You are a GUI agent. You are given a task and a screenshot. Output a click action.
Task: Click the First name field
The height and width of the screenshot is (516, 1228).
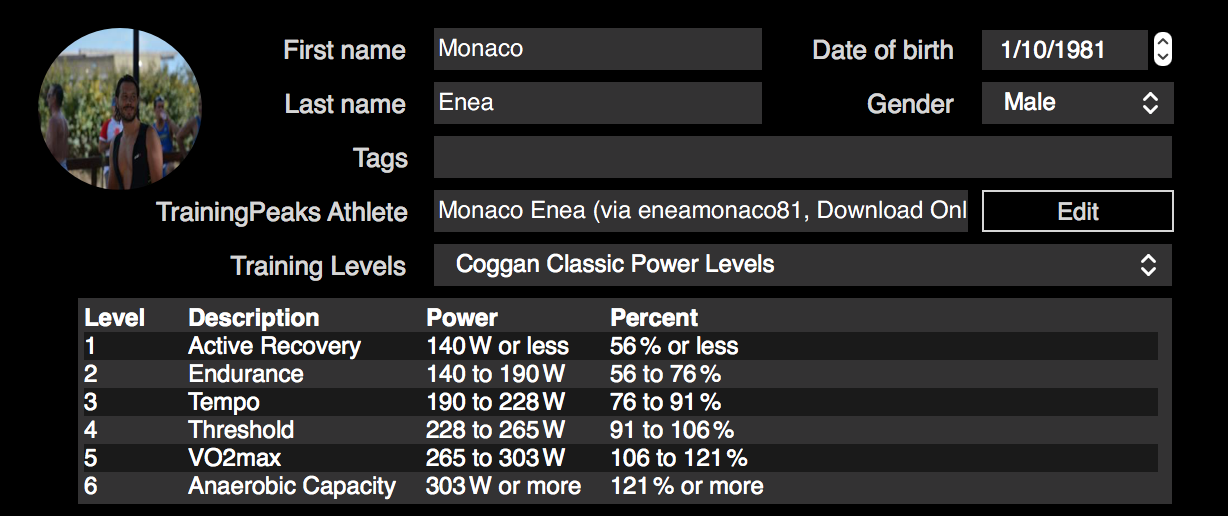[597, 49]
